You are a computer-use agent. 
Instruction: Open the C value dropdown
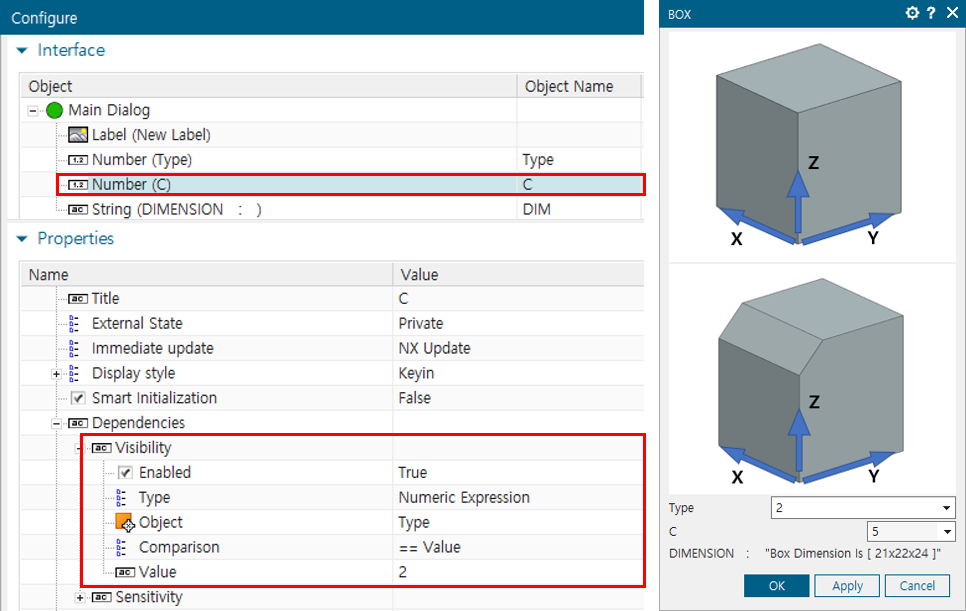947,532
